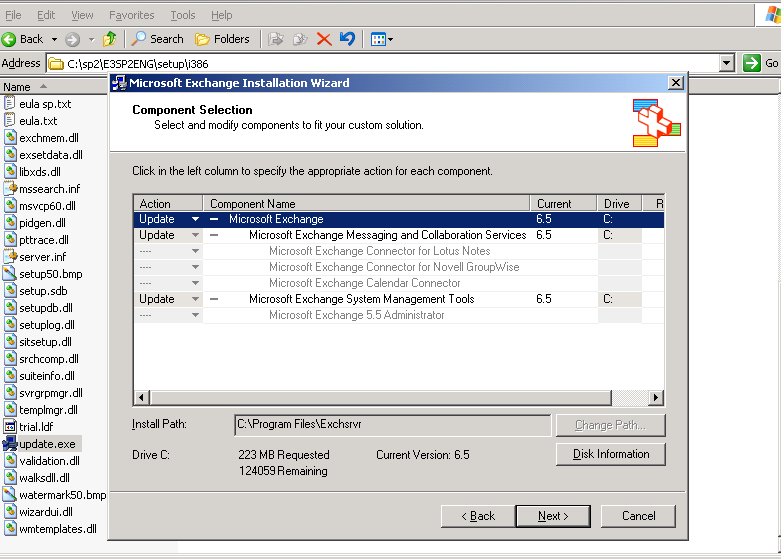This screenshot has width=781, height=559.
Task: Cancel the Exchange Installation Wizard
Action: click(638, 516)
